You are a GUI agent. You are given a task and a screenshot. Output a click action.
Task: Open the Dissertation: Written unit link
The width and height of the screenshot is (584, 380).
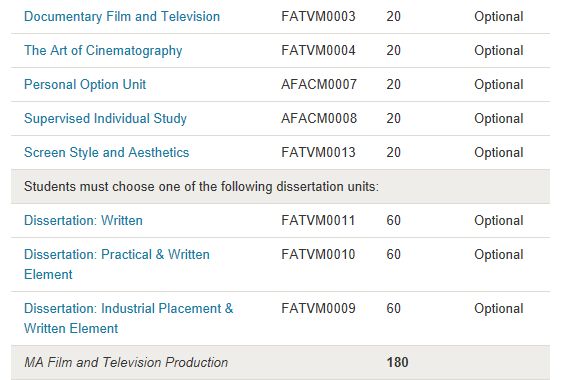point(83,221)
